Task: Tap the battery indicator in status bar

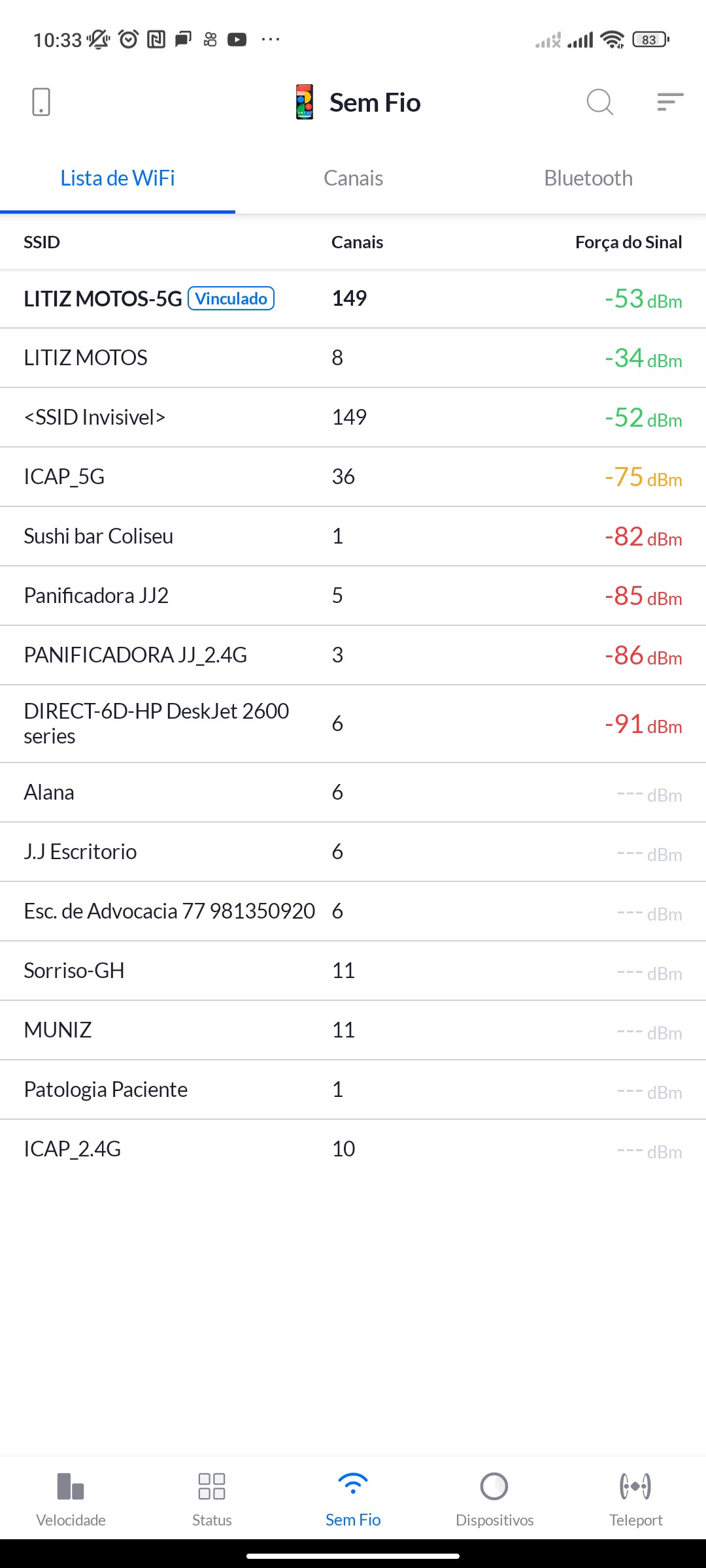Action: point(650,40)
